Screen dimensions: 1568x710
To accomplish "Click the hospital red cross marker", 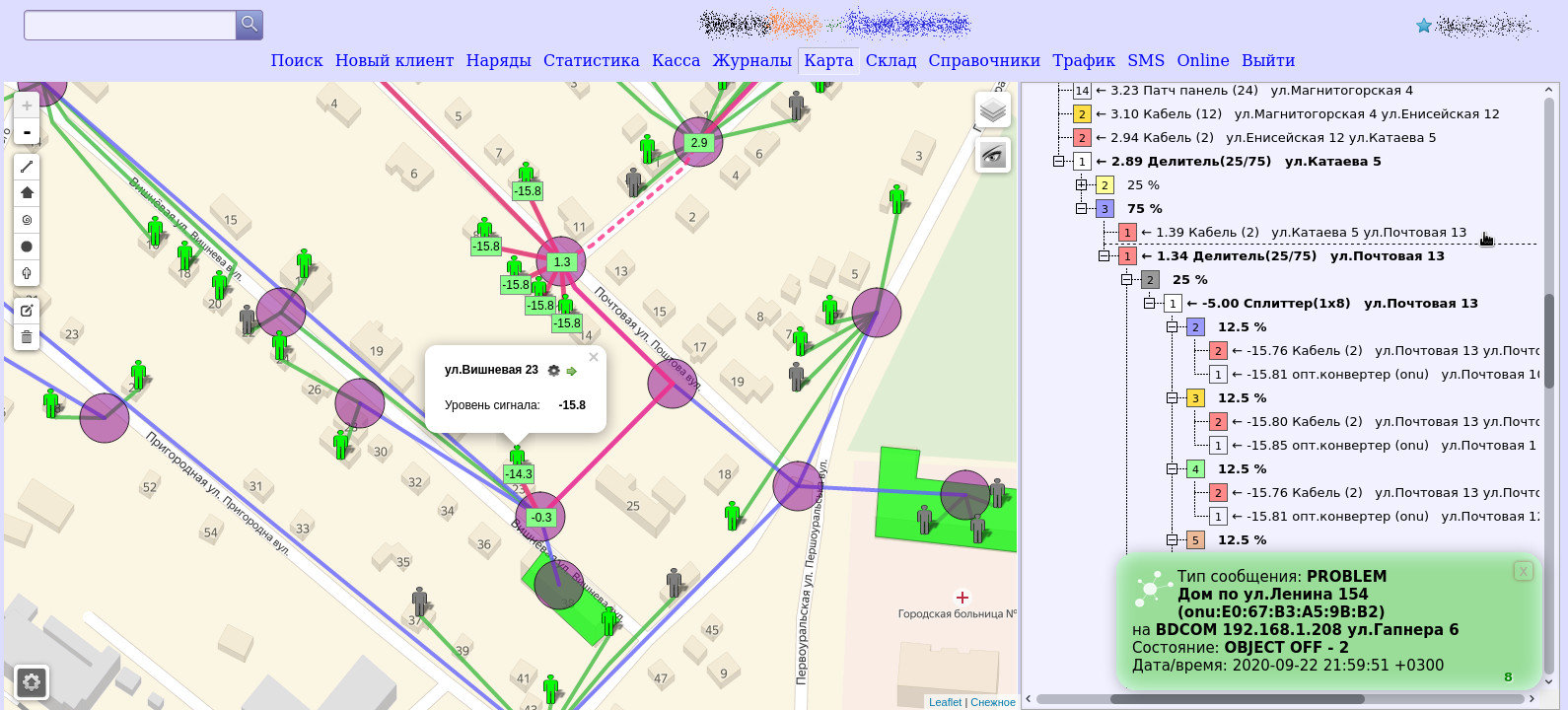I will coord(962,598).
